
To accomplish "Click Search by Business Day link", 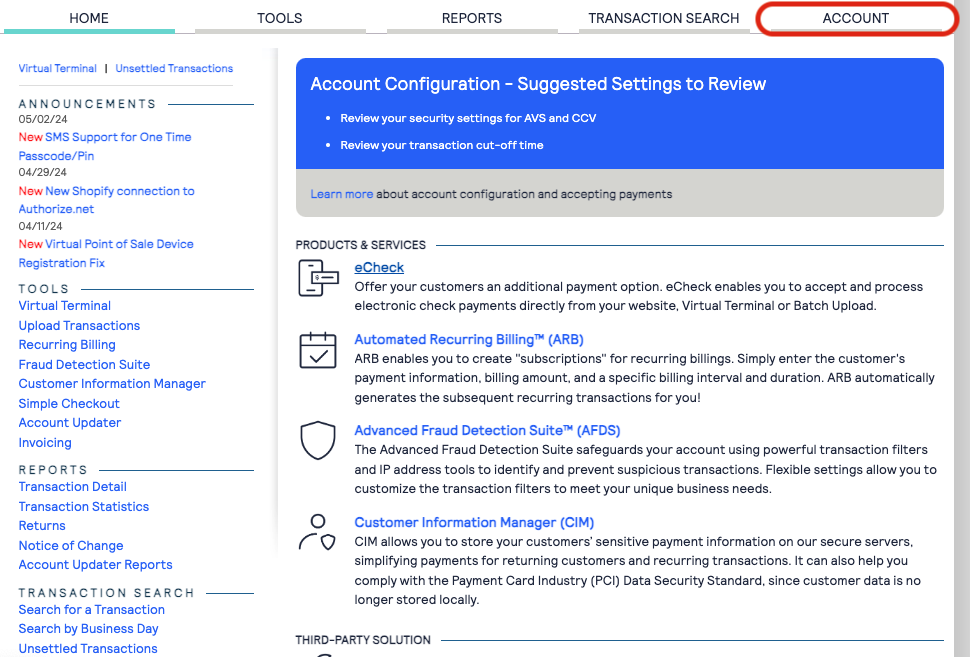I will click(x=88, y=629).
